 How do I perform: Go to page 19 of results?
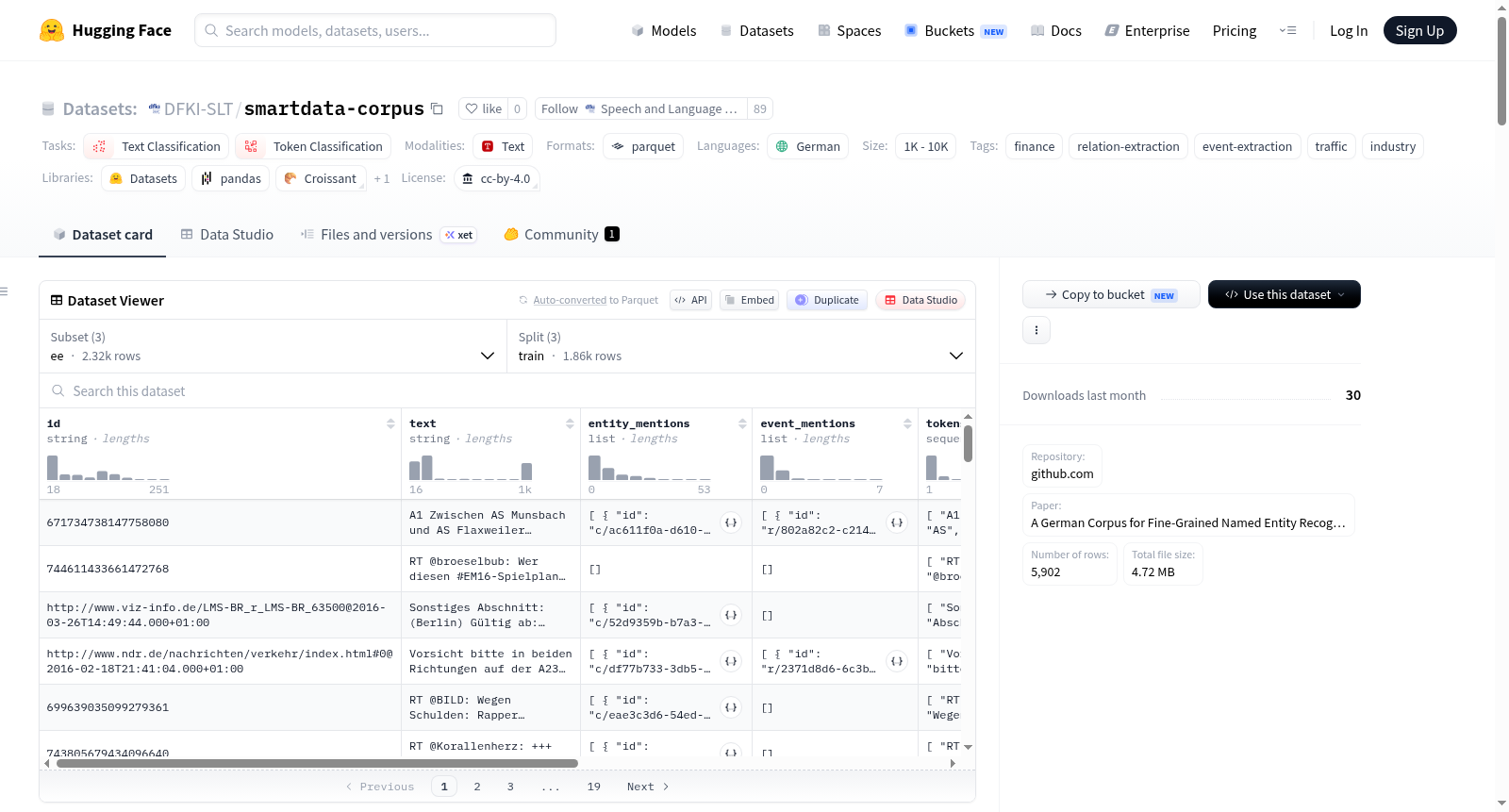(x=594, y=787)
